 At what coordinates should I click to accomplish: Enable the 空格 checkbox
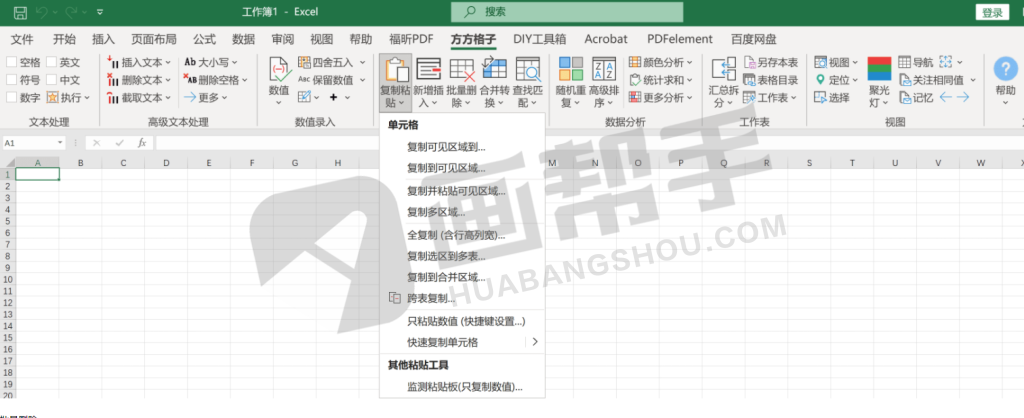[12, 62]
